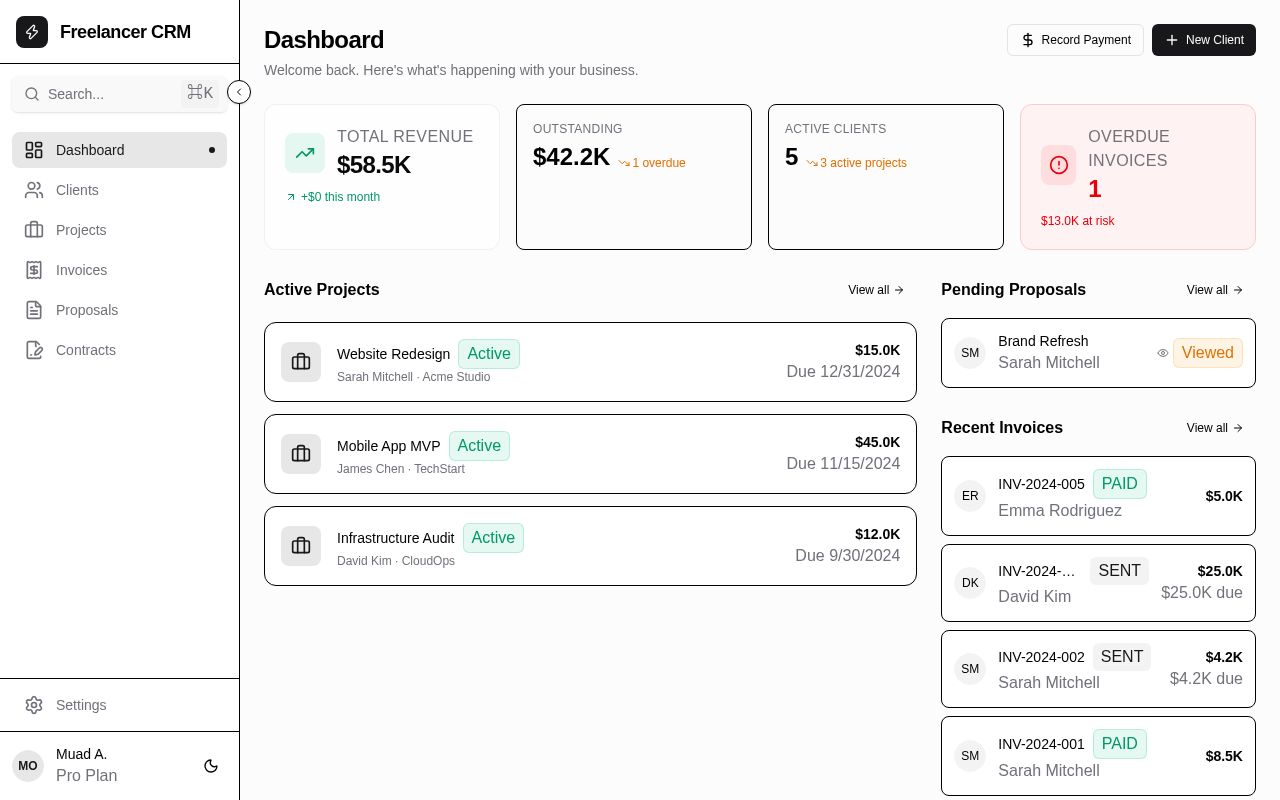The image size is (1280, 800).
Task: Click the SM avatar on Brand Refresh
Action: tap(970, 353)
